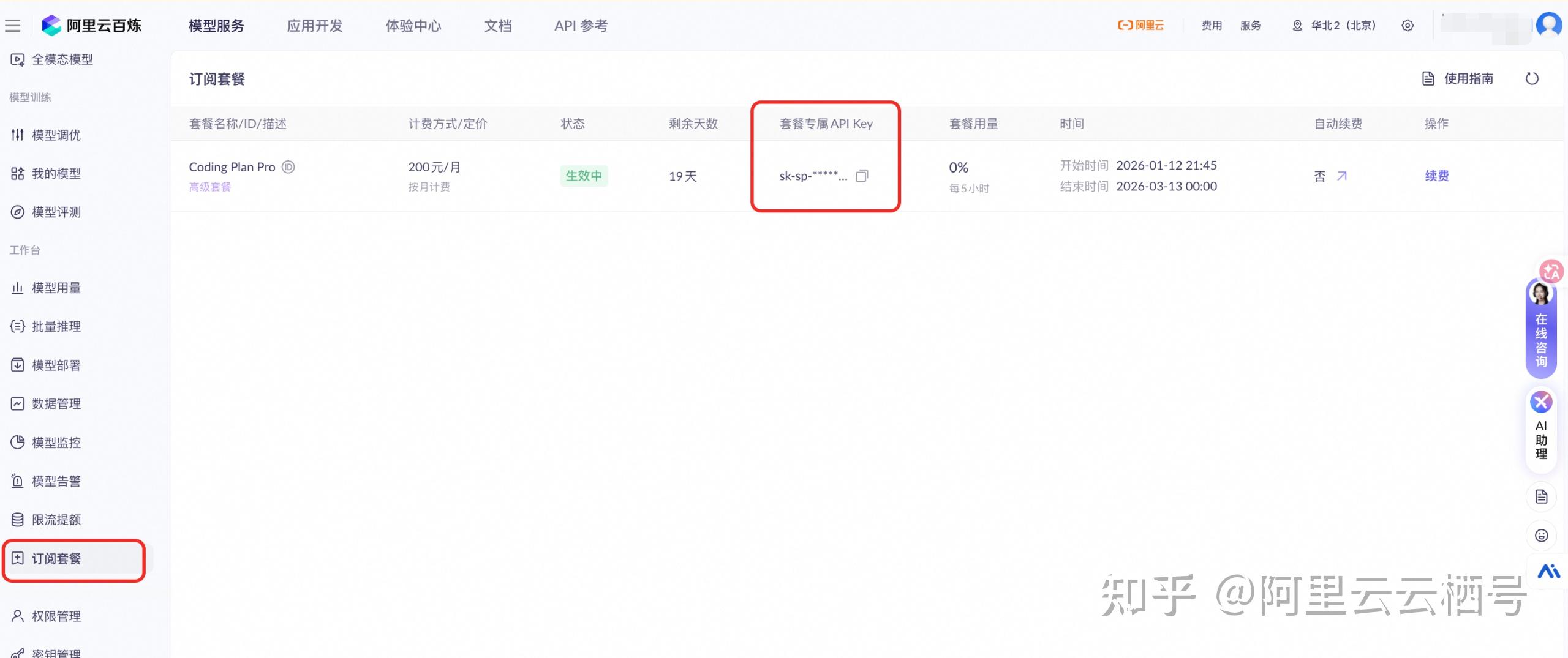1568x658 pixels.
Task: Open 文档 top navigation tab
Action: pyautogui.click(x=498, y=26)
